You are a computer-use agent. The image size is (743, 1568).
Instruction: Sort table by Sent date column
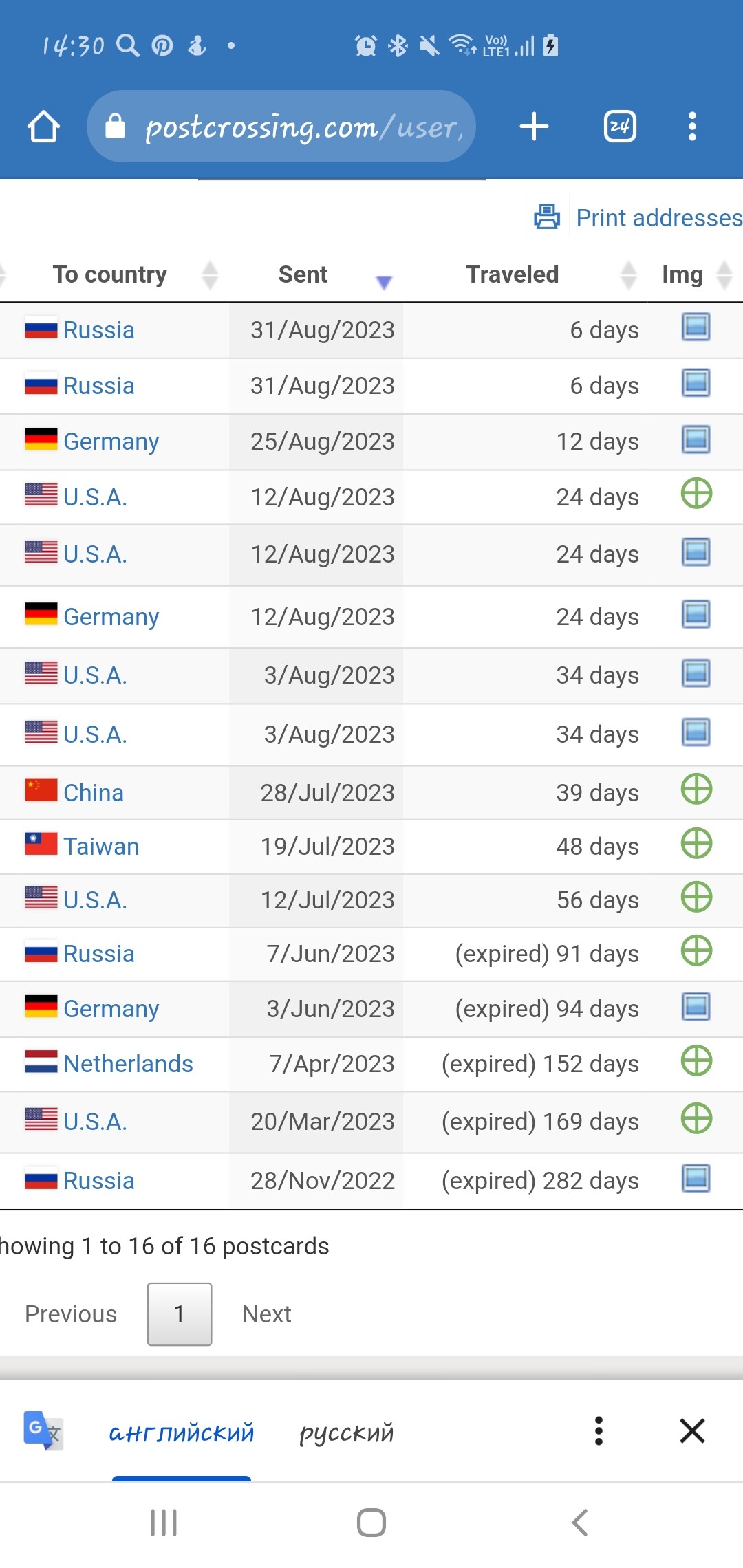(303, 274)
